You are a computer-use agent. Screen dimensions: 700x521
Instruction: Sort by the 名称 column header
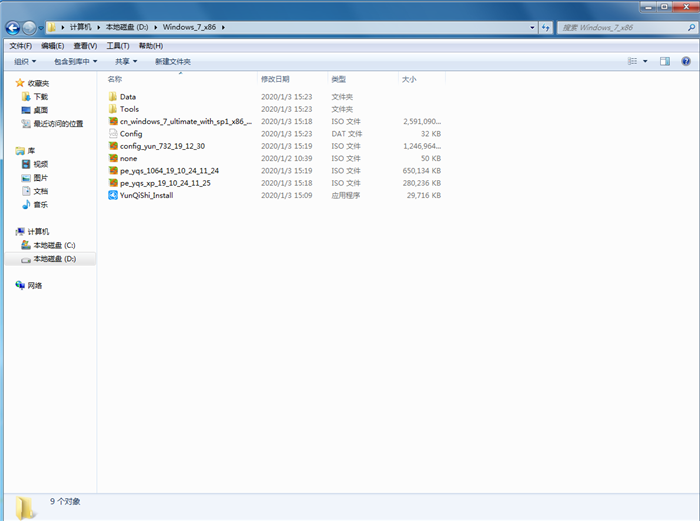[115, 79]
